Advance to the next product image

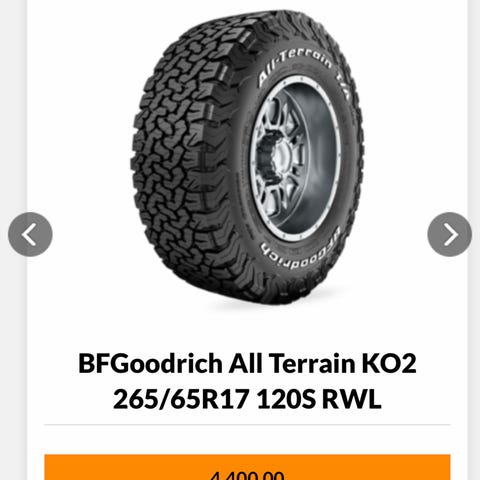[x=449, y=234]
